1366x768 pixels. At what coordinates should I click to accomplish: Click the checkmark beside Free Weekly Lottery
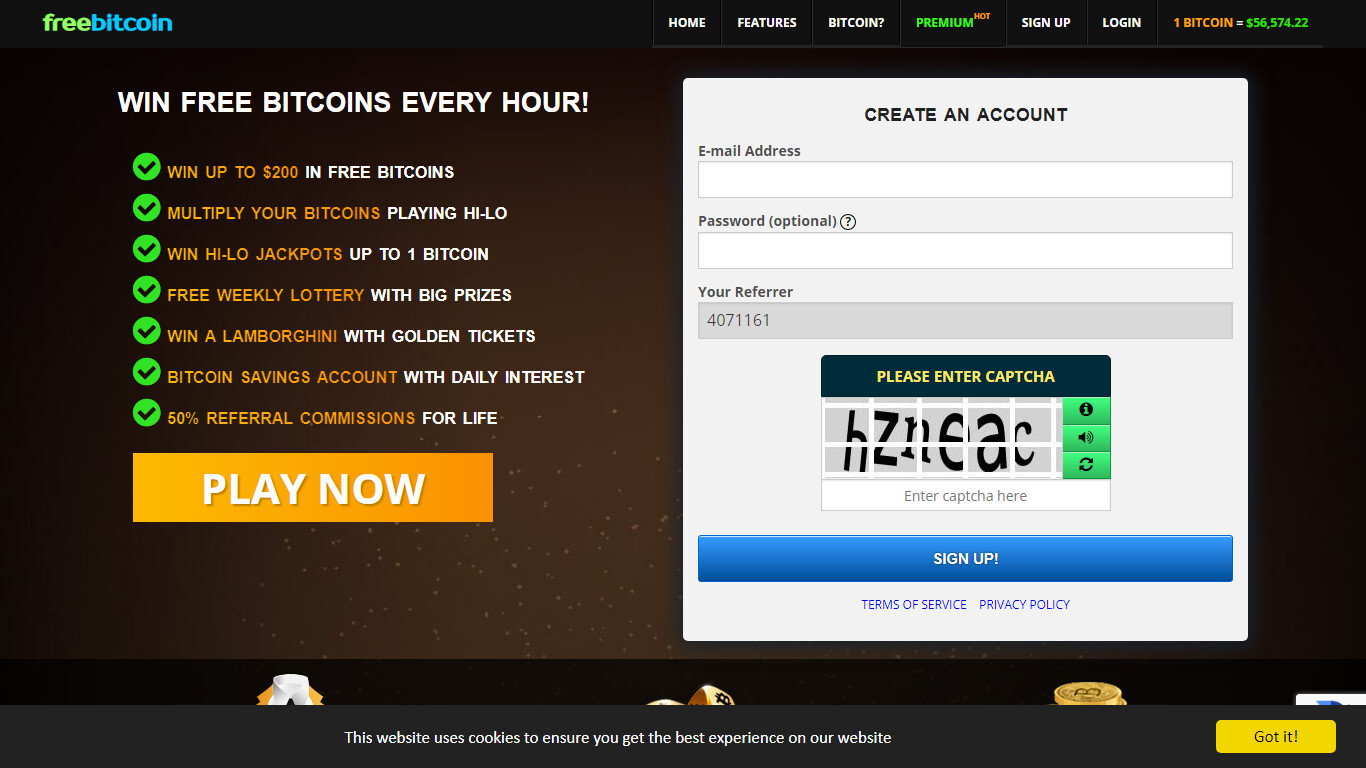pyautogui.click(x=146, y=289)
